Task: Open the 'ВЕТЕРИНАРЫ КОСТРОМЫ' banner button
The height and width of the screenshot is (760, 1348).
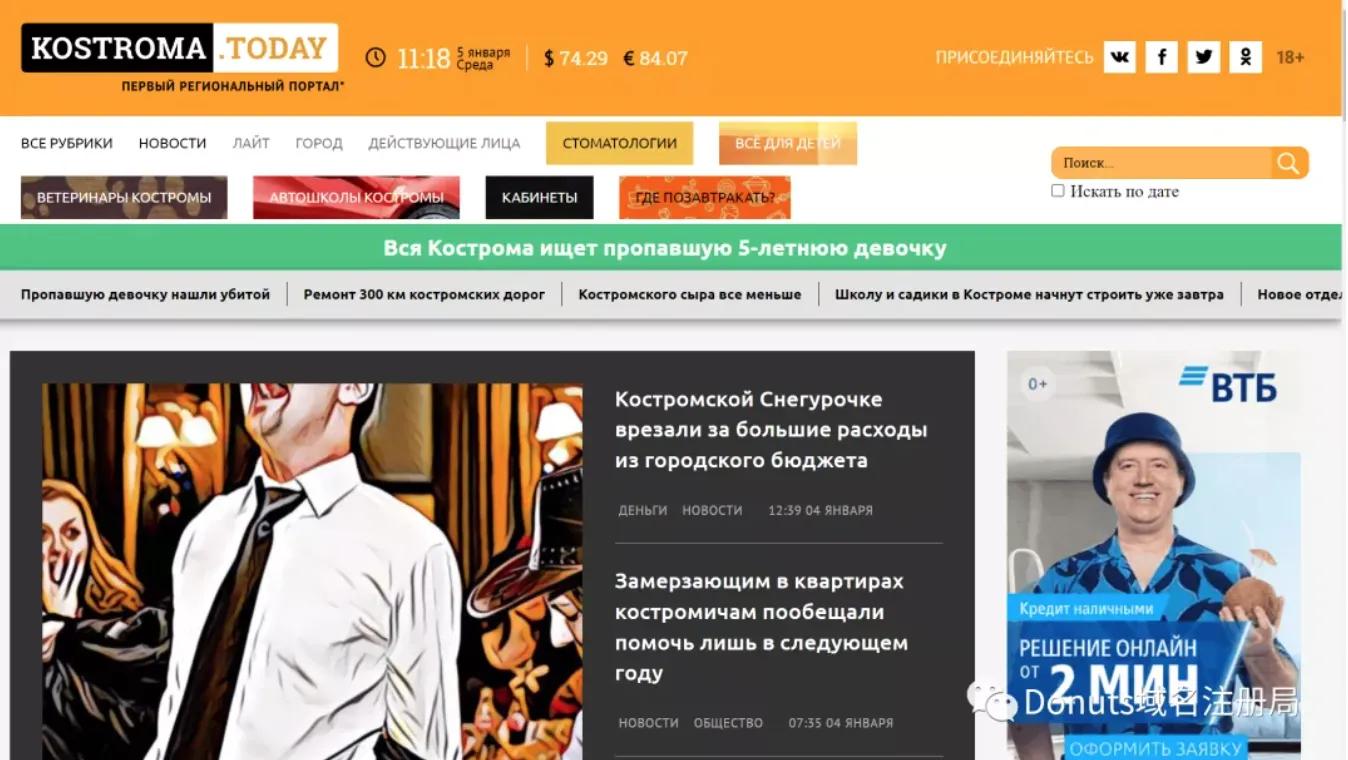Action: [x=124, y=197]
